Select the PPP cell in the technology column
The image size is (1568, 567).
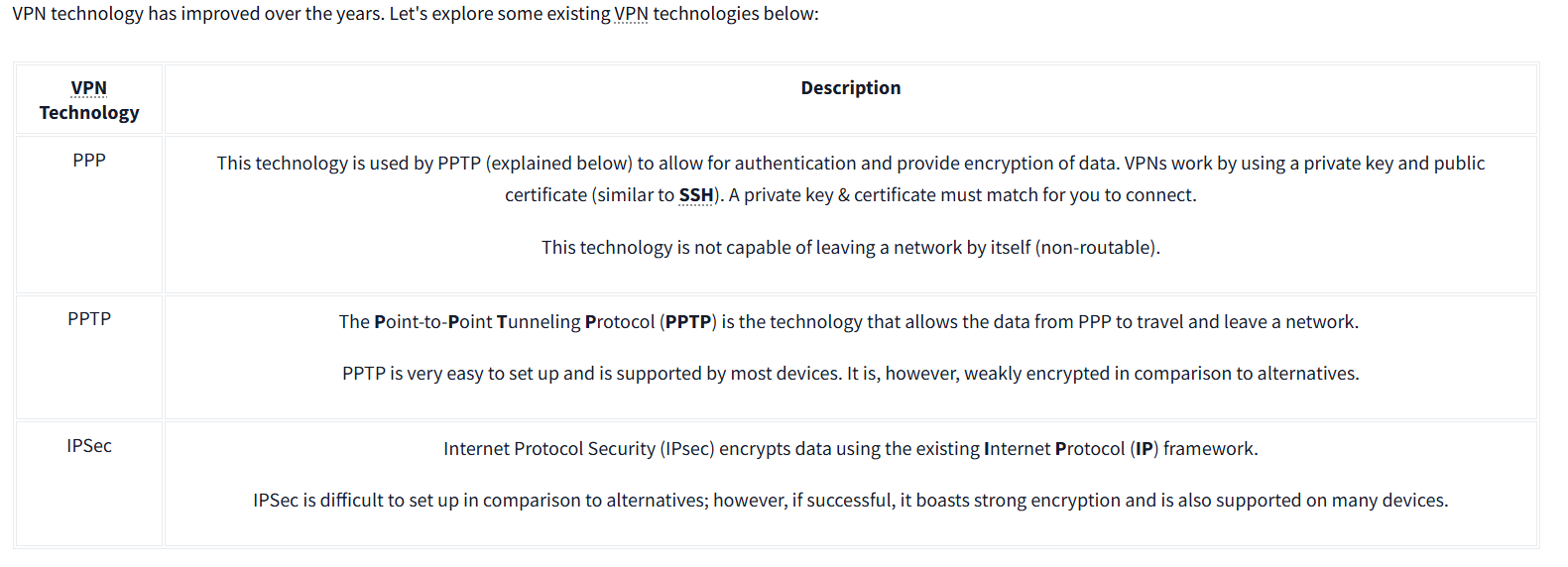(89, 161)
